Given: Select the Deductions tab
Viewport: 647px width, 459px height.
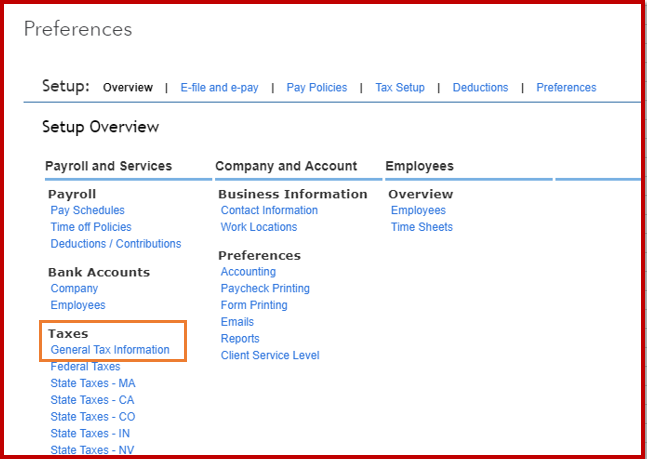Looking at the screenshot, I should 480,88.
